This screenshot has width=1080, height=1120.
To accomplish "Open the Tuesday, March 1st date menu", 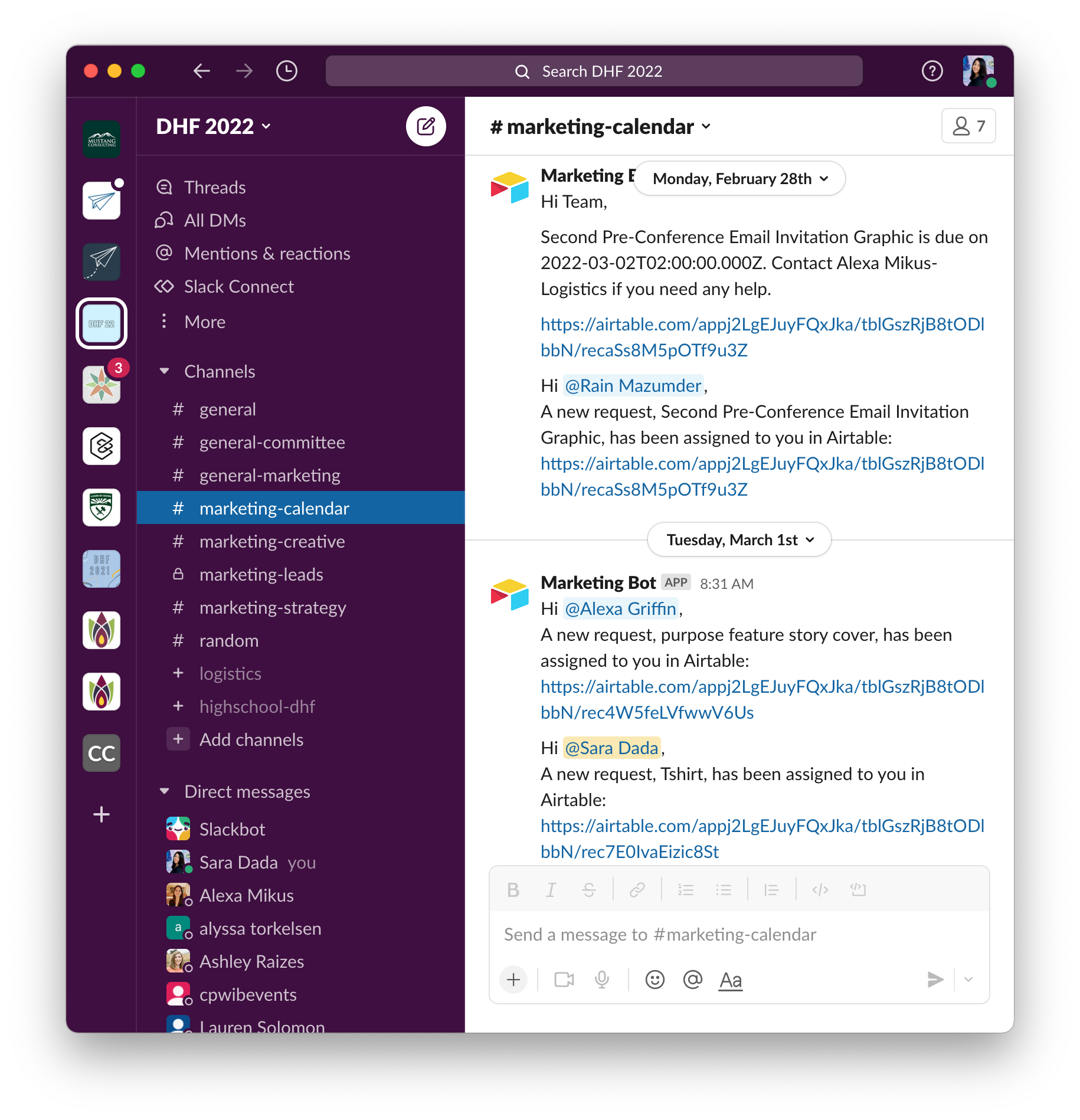I will pyautogui.click(x=739, y=539).
